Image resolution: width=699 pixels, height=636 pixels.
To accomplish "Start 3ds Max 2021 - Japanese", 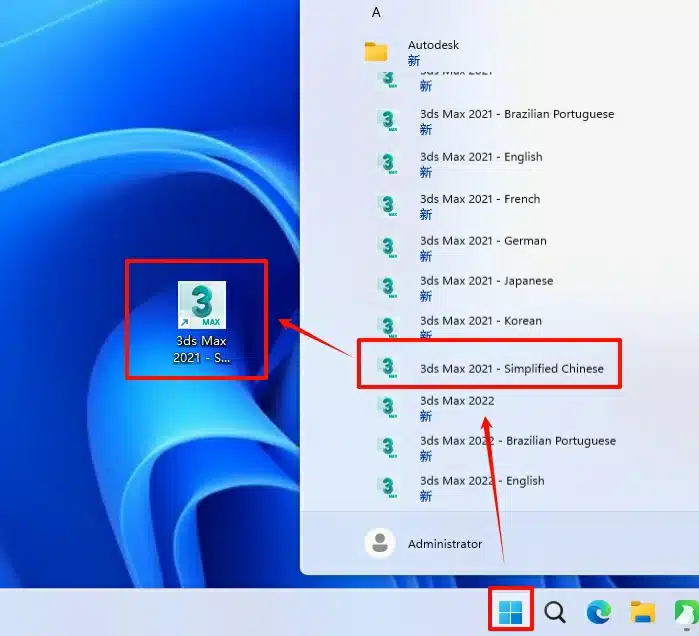I will 486,281.
